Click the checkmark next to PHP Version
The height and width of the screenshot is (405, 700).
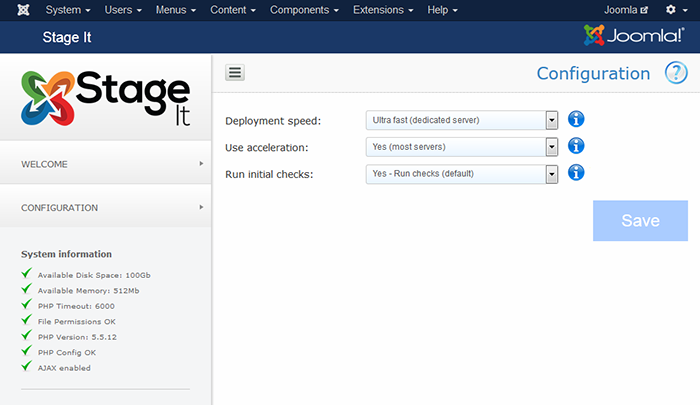pyautogui.click(x=27, y=335)
